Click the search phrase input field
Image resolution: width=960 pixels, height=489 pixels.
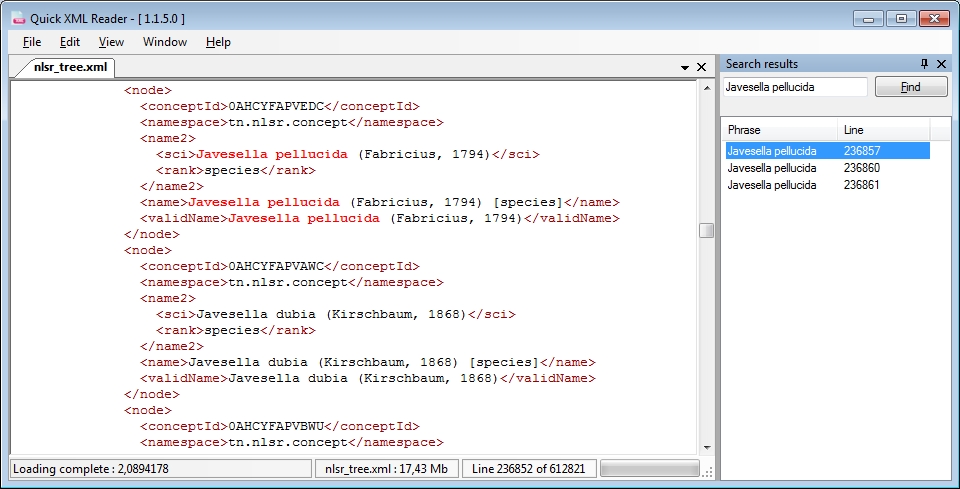tap(795, 87)
